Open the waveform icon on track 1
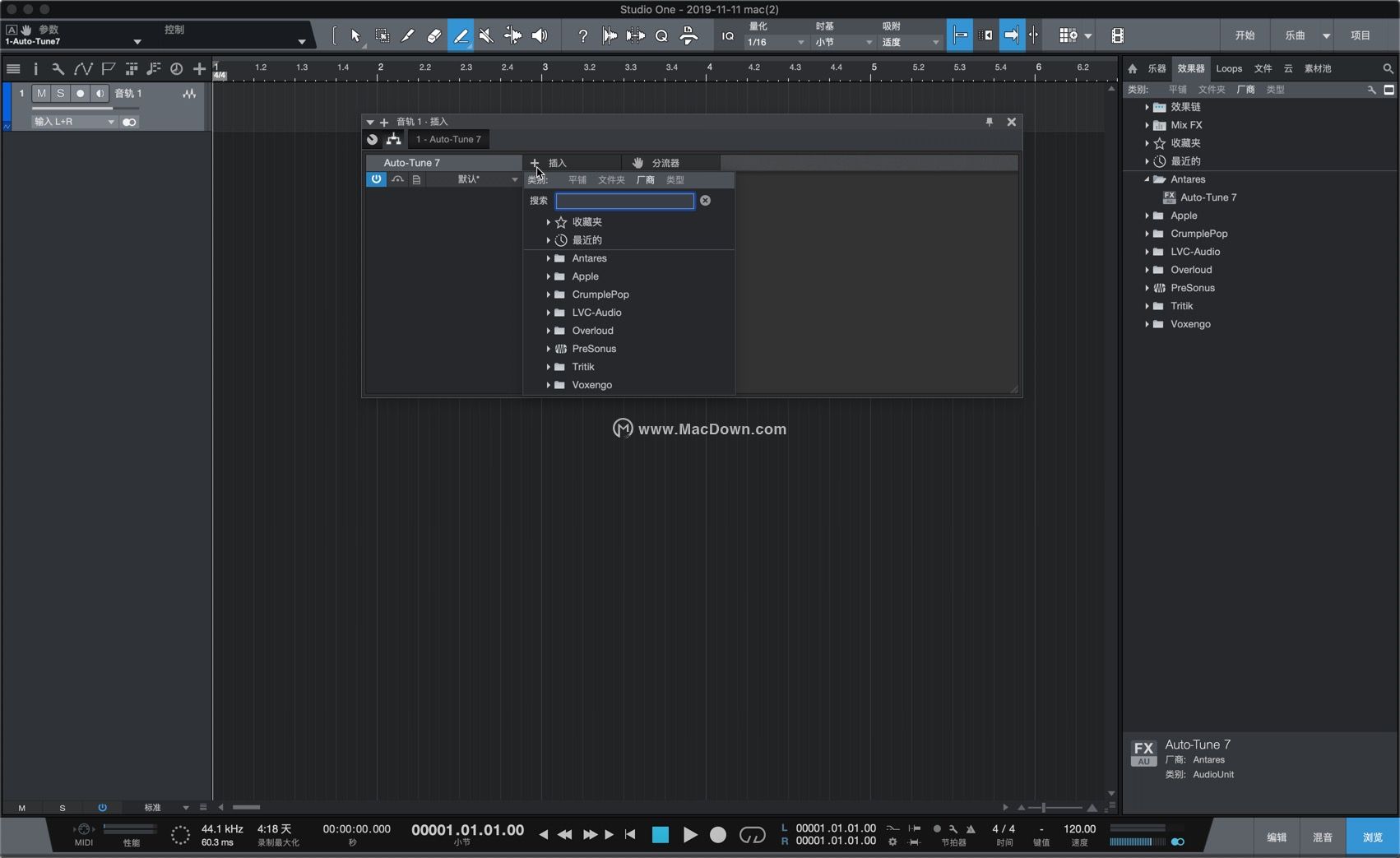This screenshot has width=1400, height=858. point(189,94)
